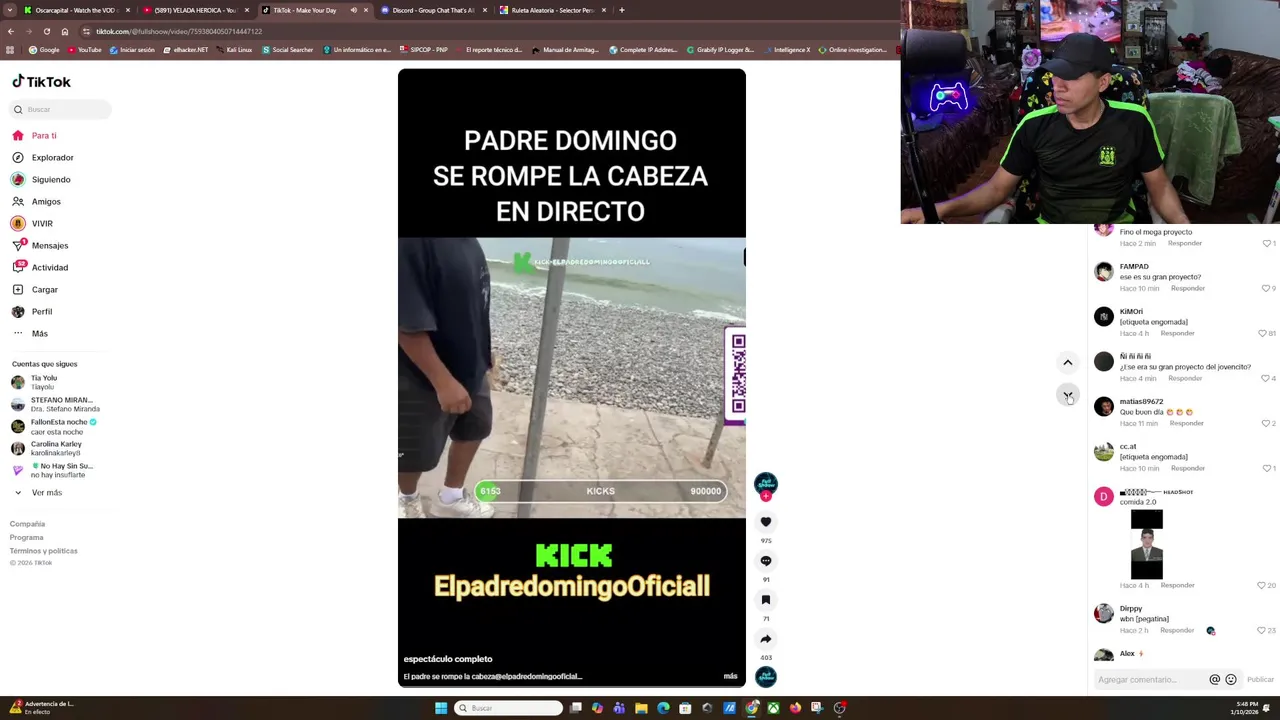Reply to KiMOri's comment

tap(1178, 333)
